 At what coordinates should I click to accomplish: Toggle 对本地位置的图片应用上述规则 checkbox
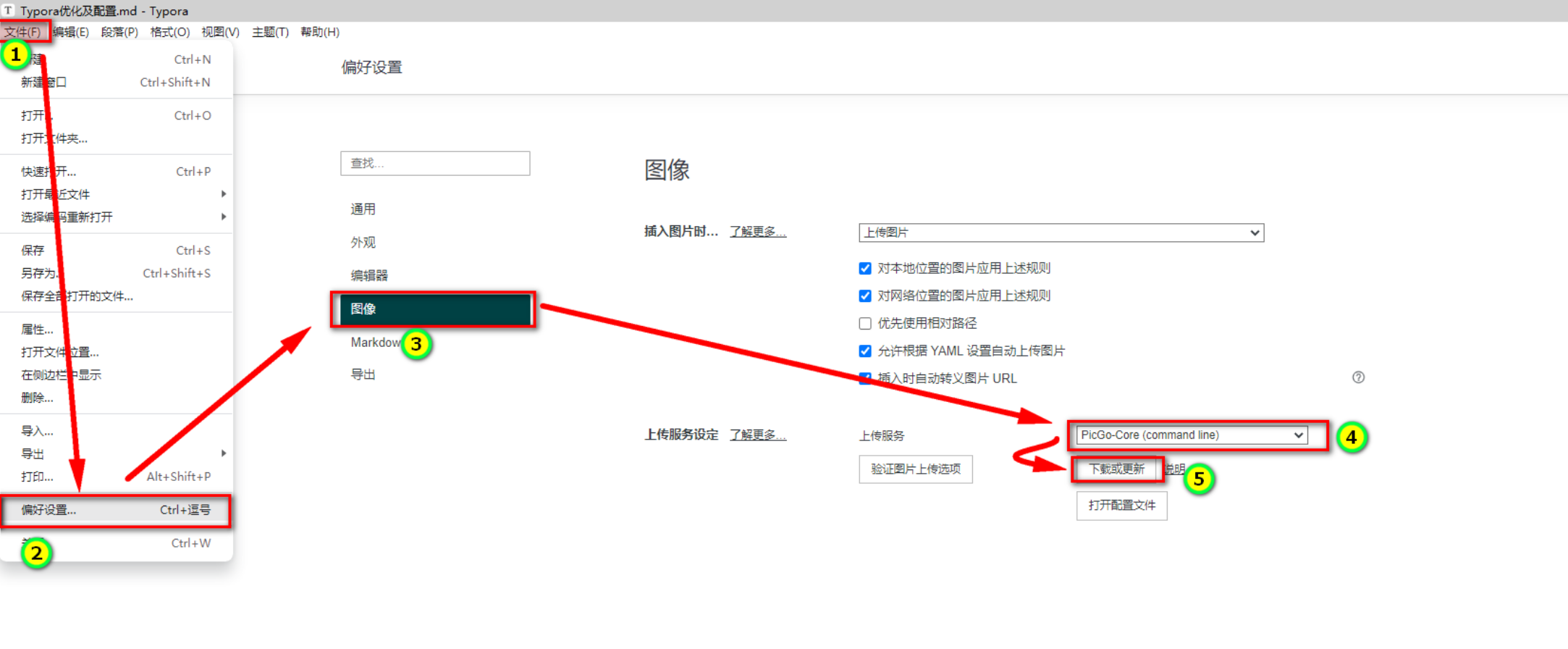(x=865, y=269)
